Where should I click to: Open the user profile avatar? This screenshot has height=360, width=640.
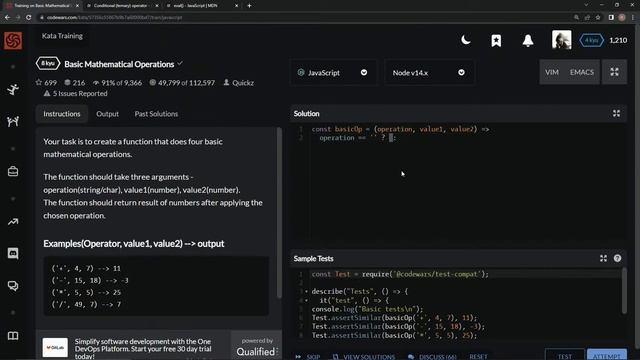tap(562, 40)
